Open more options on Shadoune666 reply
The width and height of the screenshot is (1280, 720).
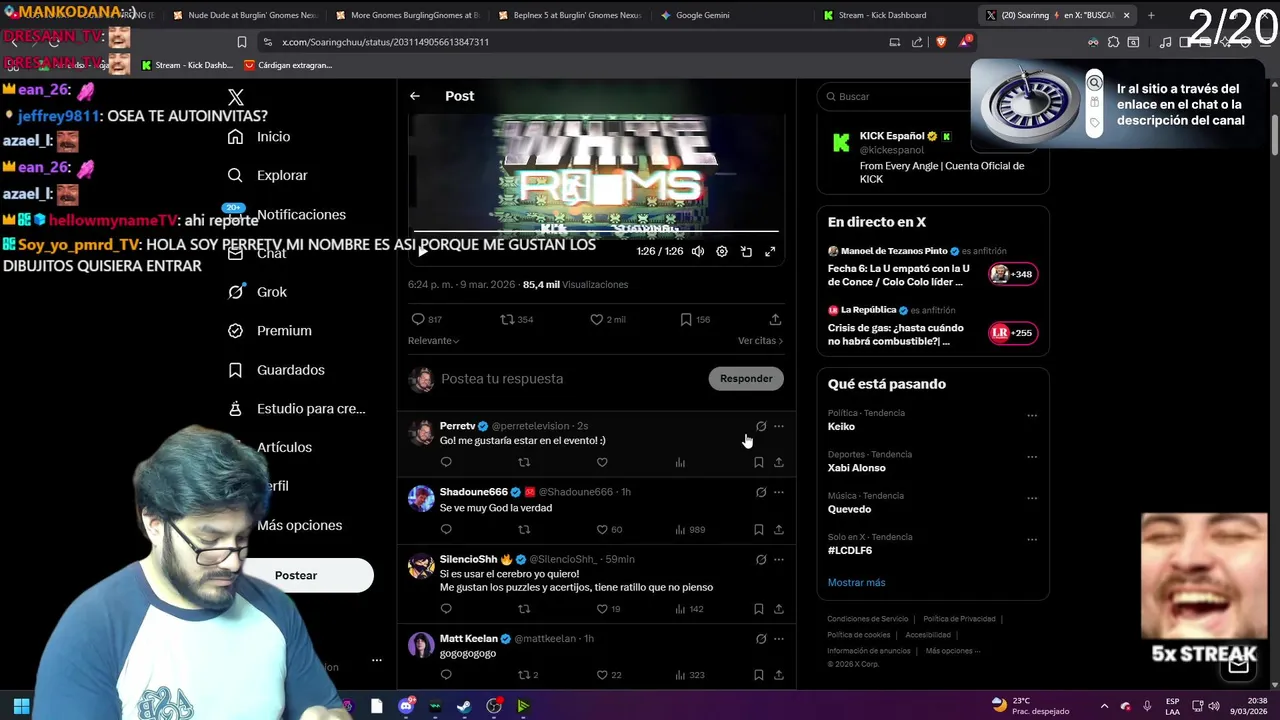tap(779, 492)
